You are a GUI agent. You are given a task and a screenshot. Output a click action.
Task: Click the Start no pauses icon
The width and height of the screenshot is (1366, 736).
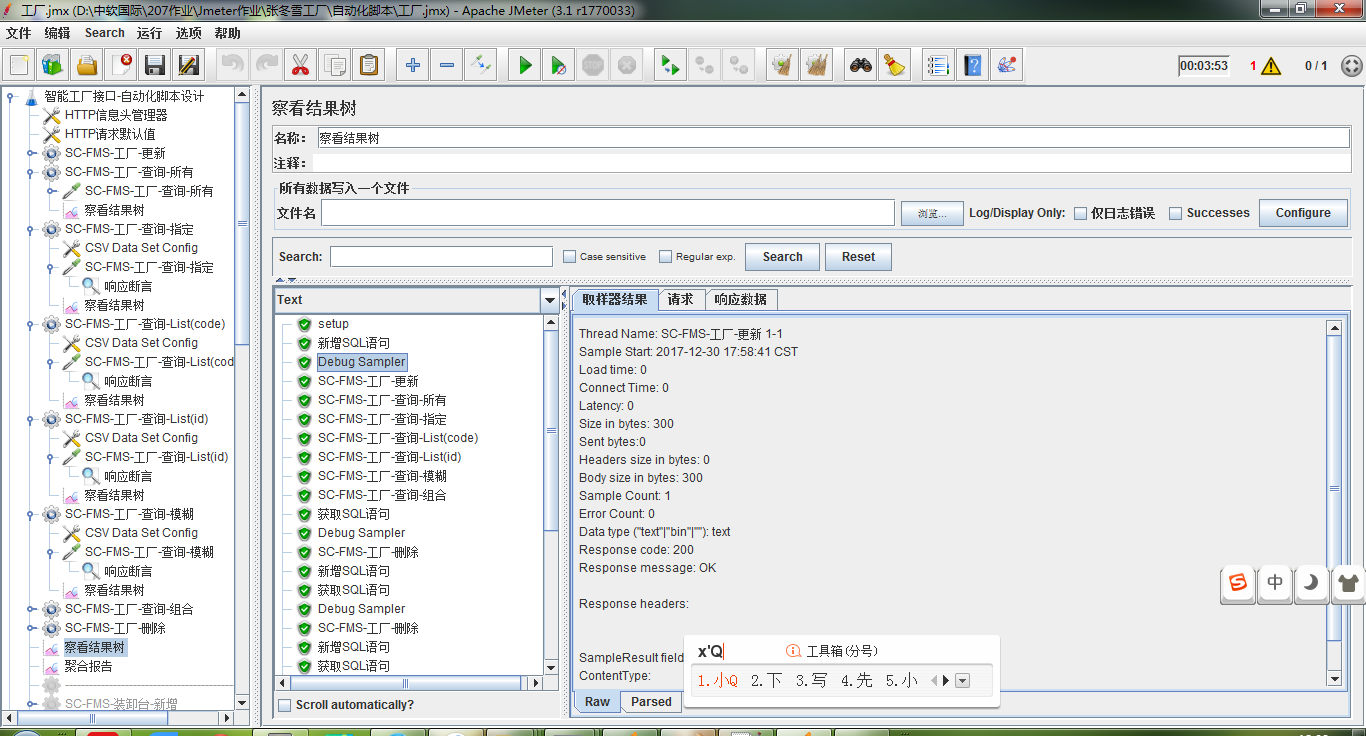tap(558, 66)
